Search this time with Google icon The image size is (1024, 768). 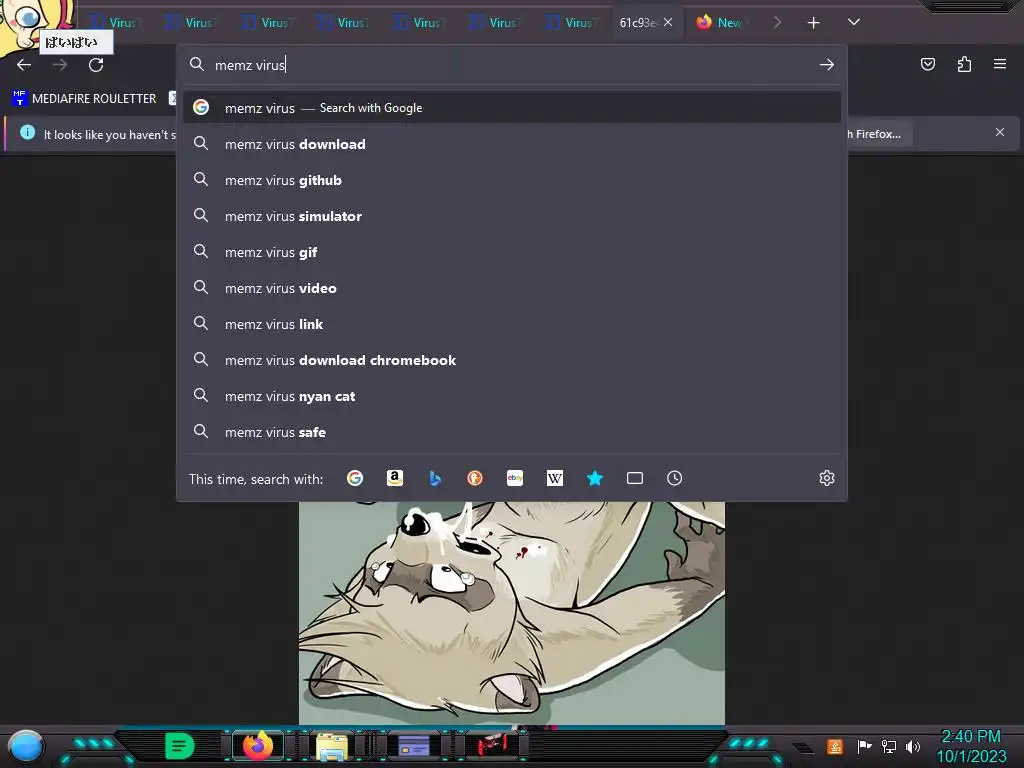[x=355, y=478]
